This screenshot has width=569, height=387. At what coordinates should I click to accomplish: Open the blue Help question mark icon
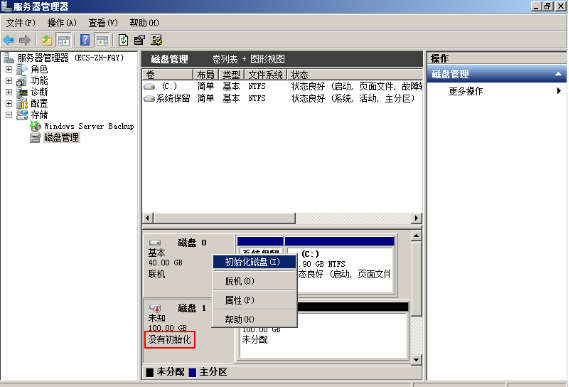tap(85, 40)
